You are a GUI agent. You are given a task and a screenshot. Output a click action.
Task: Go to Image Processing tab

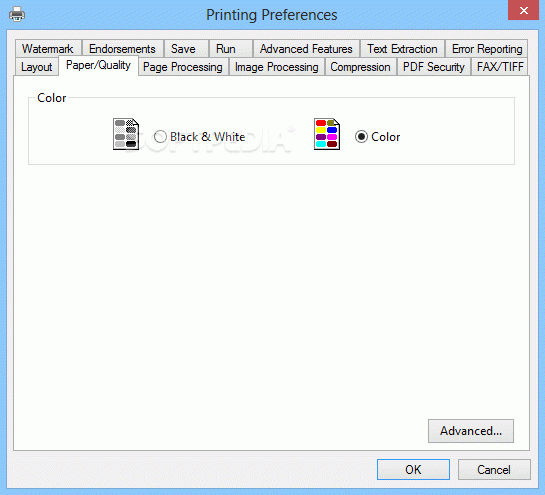(x=277, y=67)
